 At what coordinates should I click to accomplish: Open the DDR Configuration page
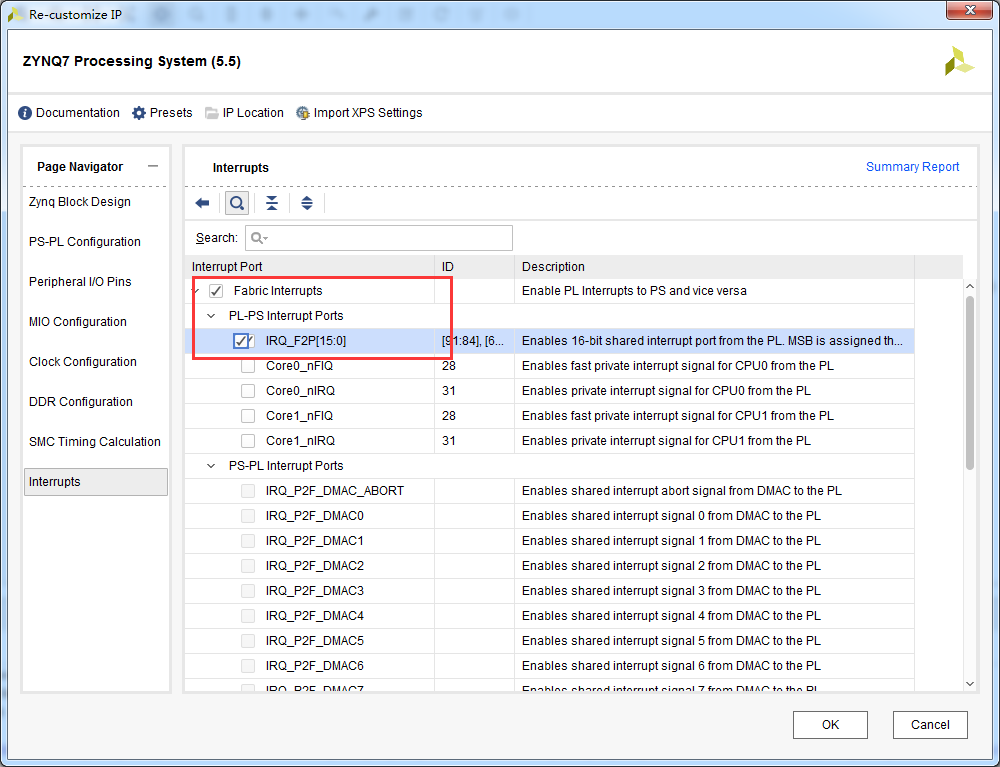coord(81,402)
